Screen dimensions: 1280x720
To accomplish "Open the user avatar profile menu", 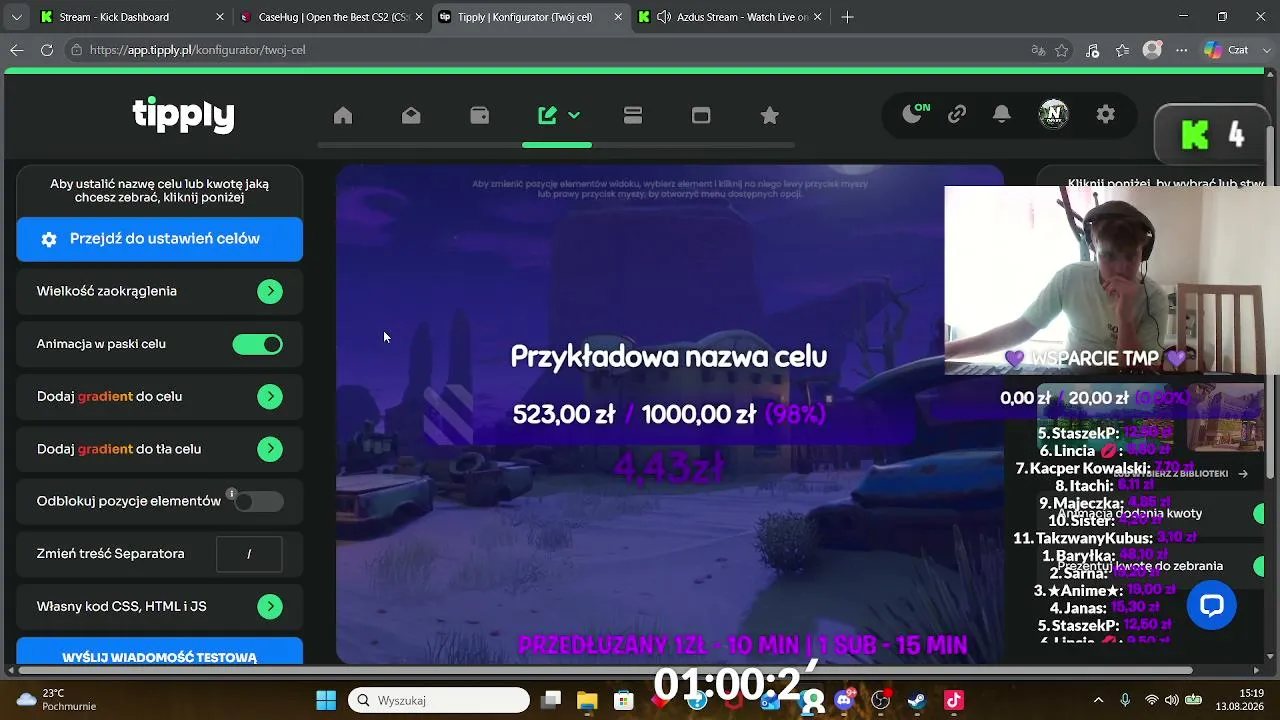I will (x=1053, y=115).
